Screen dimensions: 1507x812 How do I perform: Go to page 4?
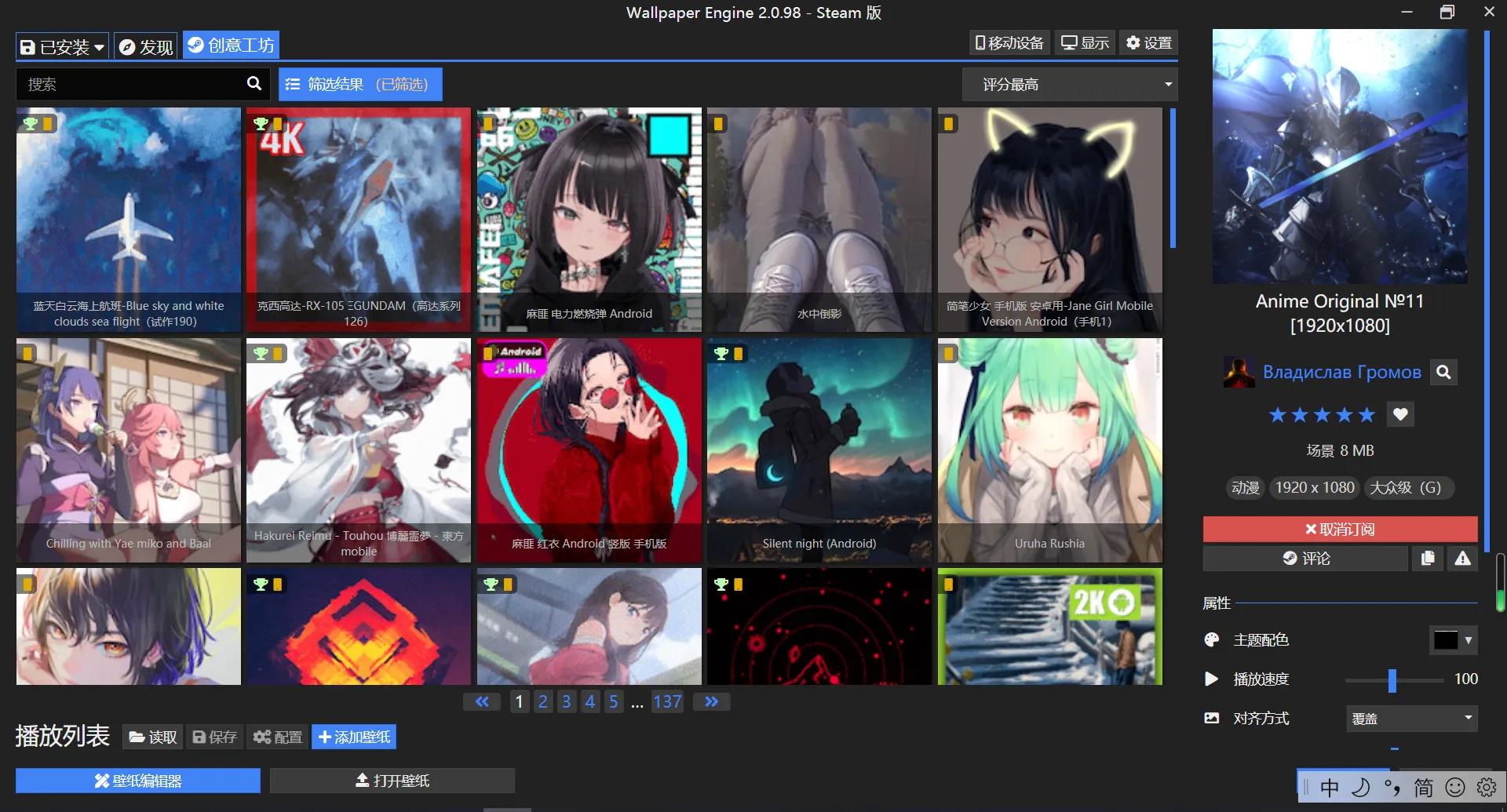pos(589,701)
